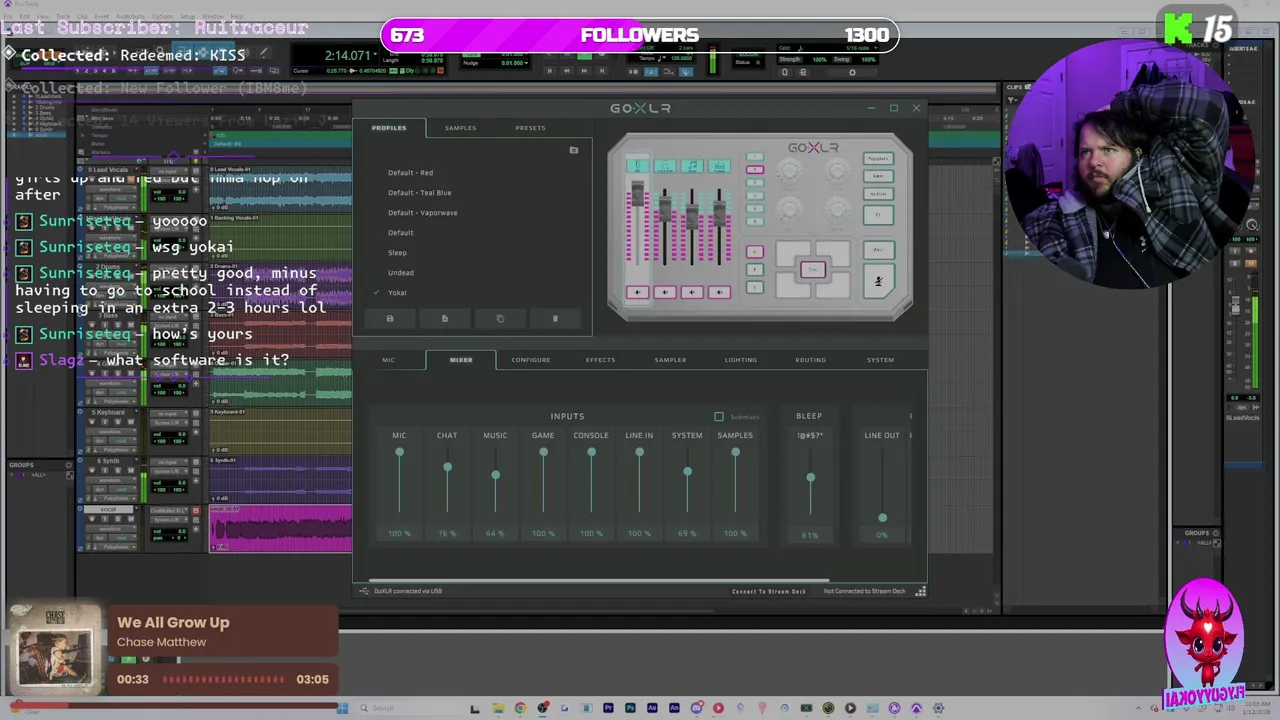Click the Mic channel display on GoXLR device
Screen dimensions: 1280x720
(x=638, y=166)
